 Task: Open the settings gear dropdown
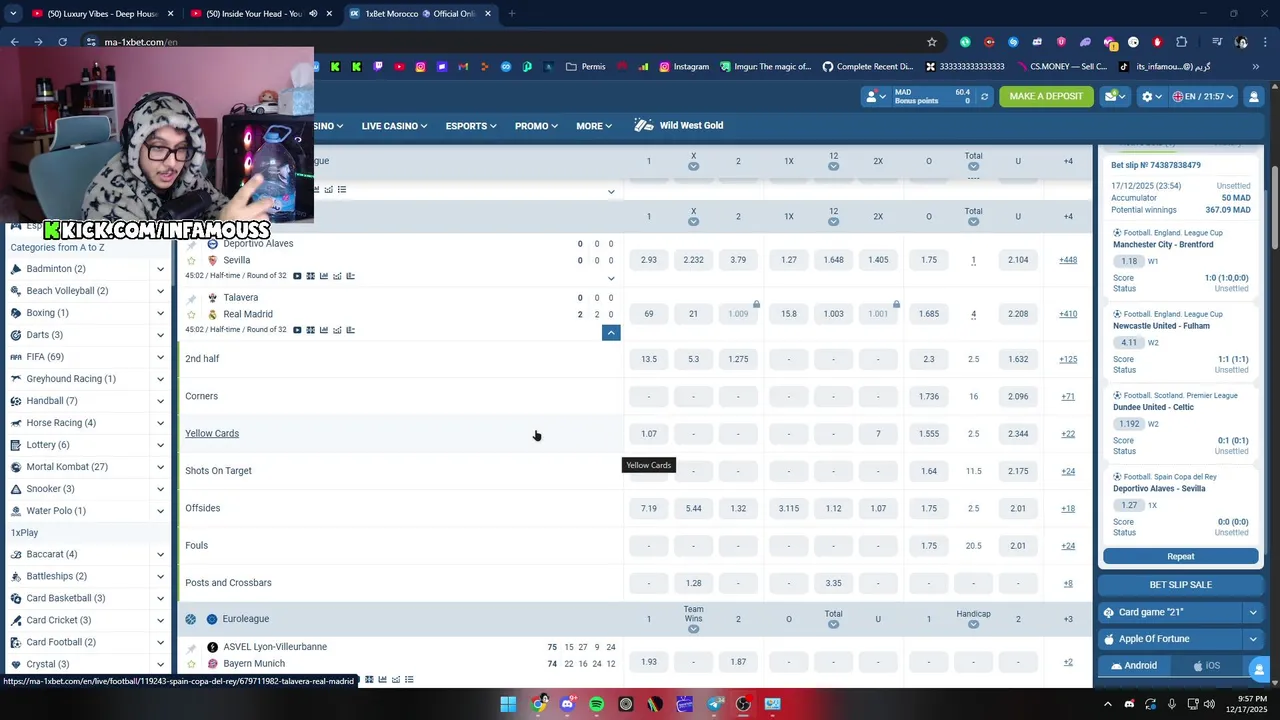(1152, 97)
